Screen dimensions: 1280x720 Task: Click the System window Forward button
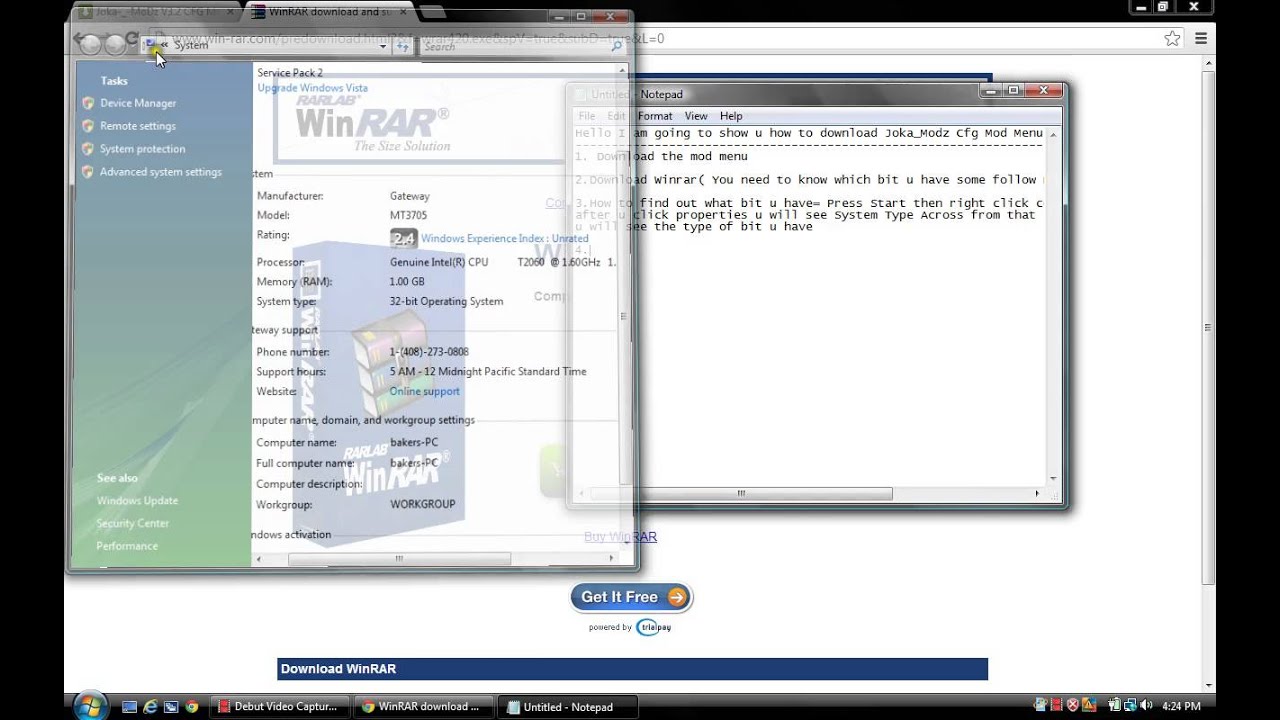(115, 44)
